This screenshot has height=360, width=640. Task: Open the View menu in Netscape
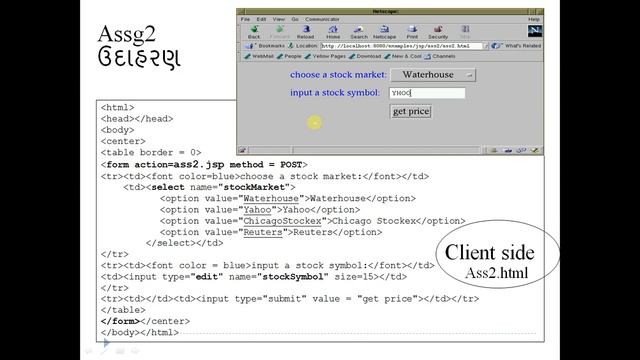(279, 19)
